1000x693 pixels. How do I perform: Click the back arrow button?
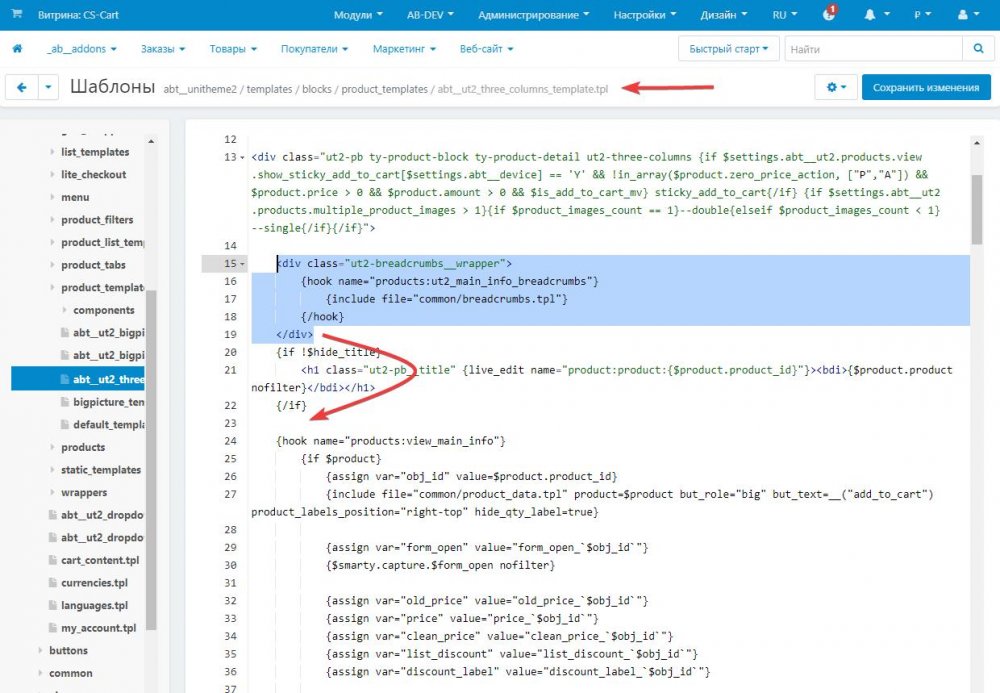point(22,88)
